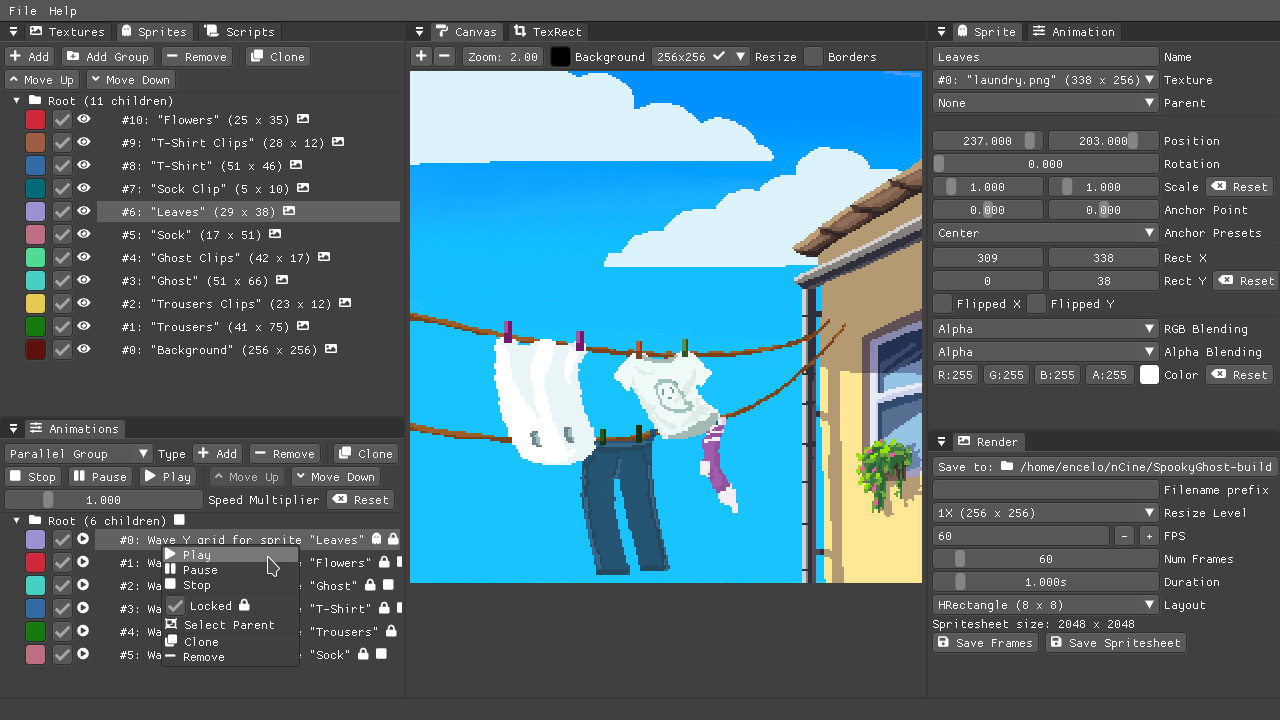Enable the Flipped Y checkbox
The image size is (1280, 720).
1037,304
